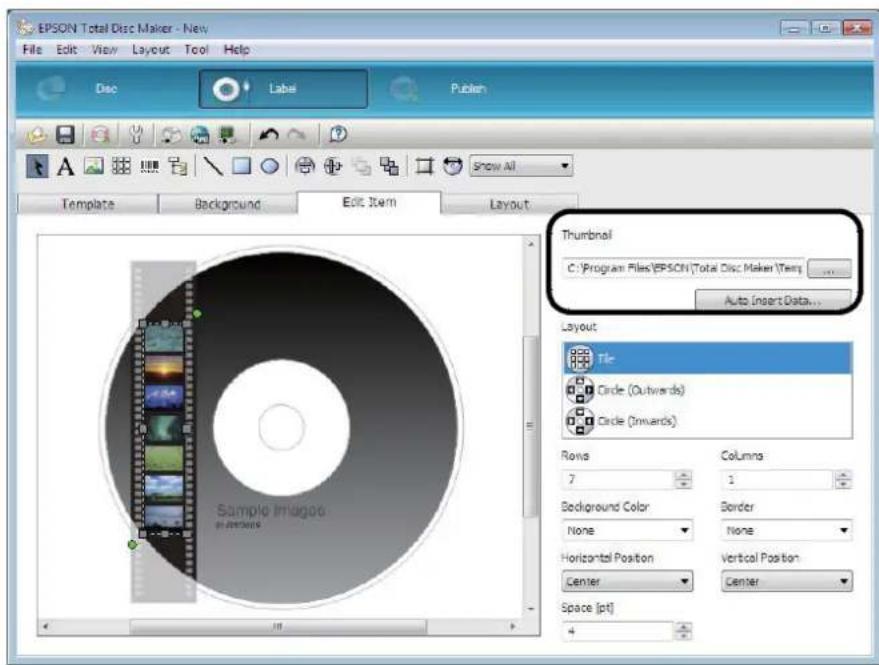This screenshot has width=879, height=665.
Task: Select the thumbnail grid tool
Action: [x=121, y=166]
